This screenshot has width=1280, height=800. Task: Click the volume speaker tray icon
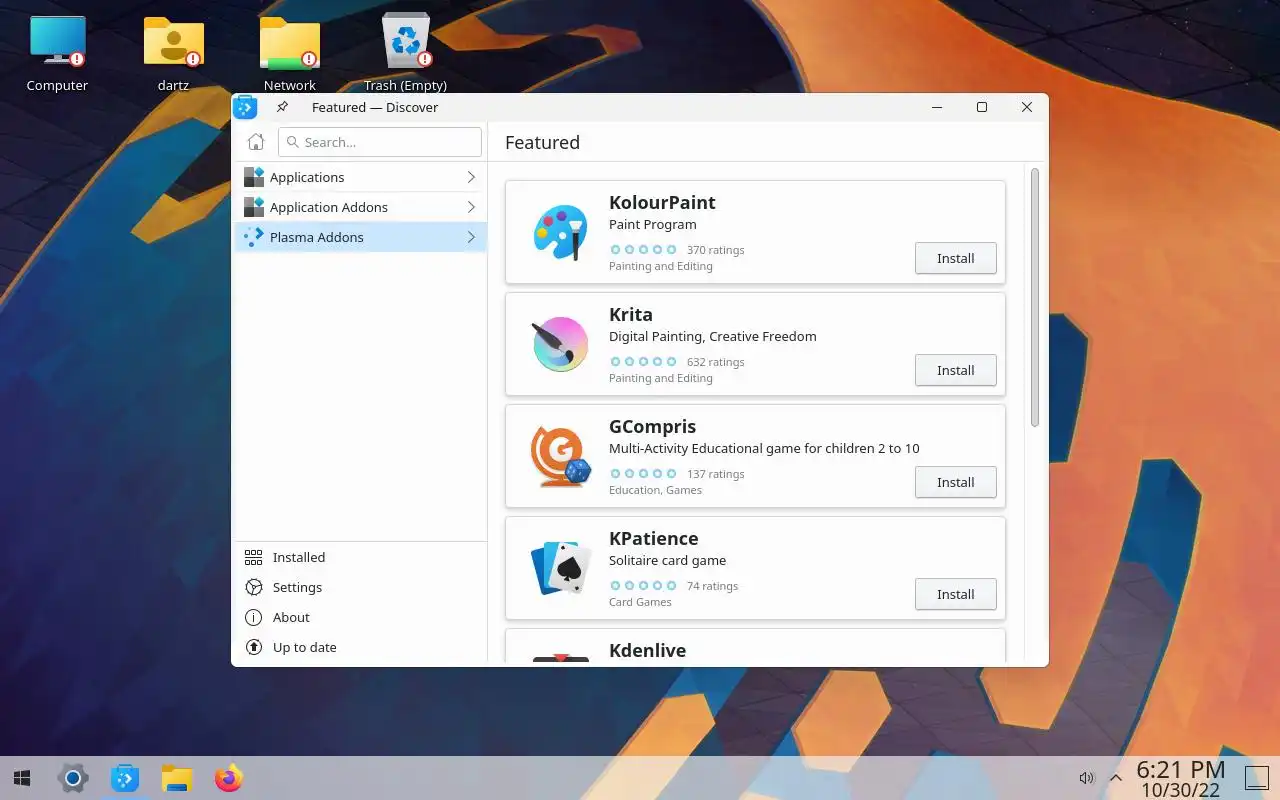click(x=1087, y=778)
